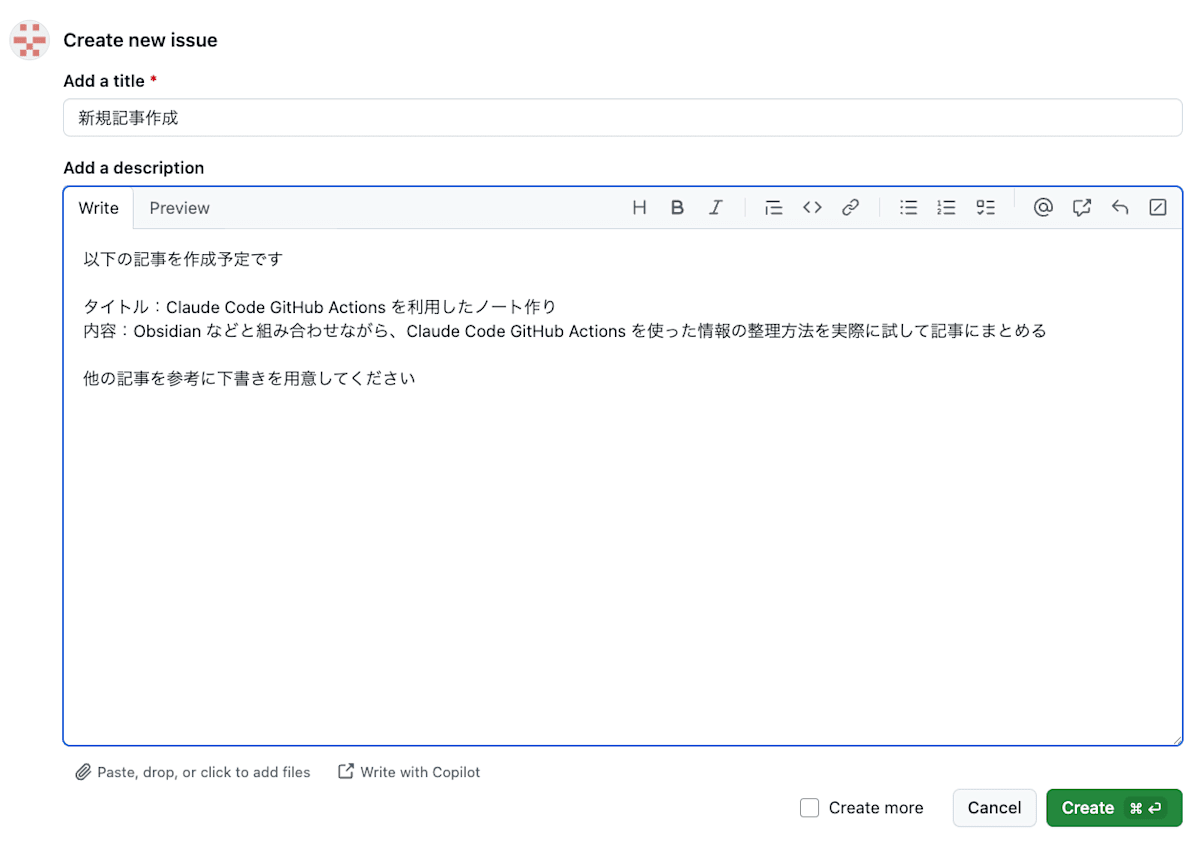Grab the textarea resize handle corner

tap(1176, 739)
